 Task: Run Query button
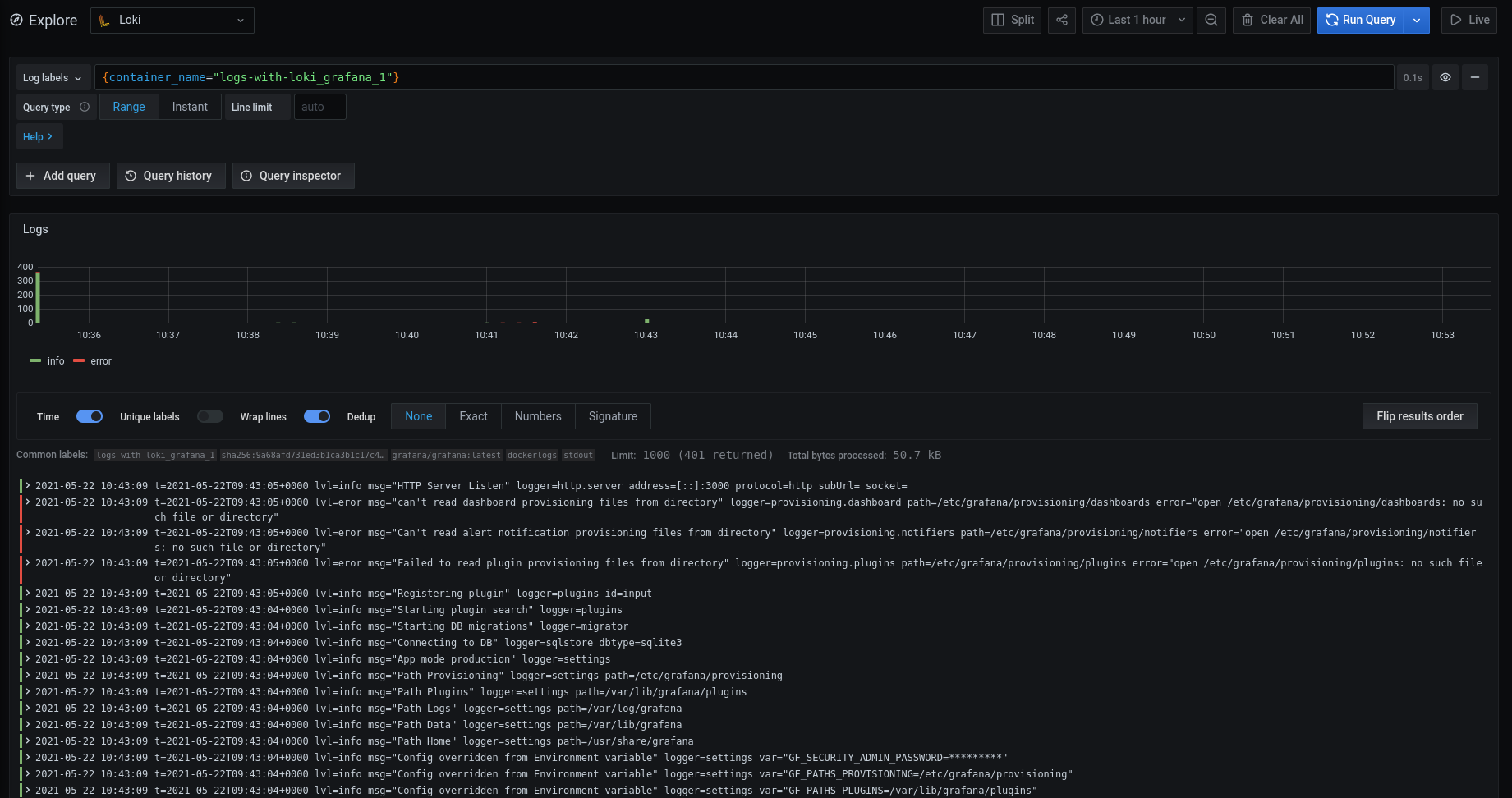[x=1361, y=21]
